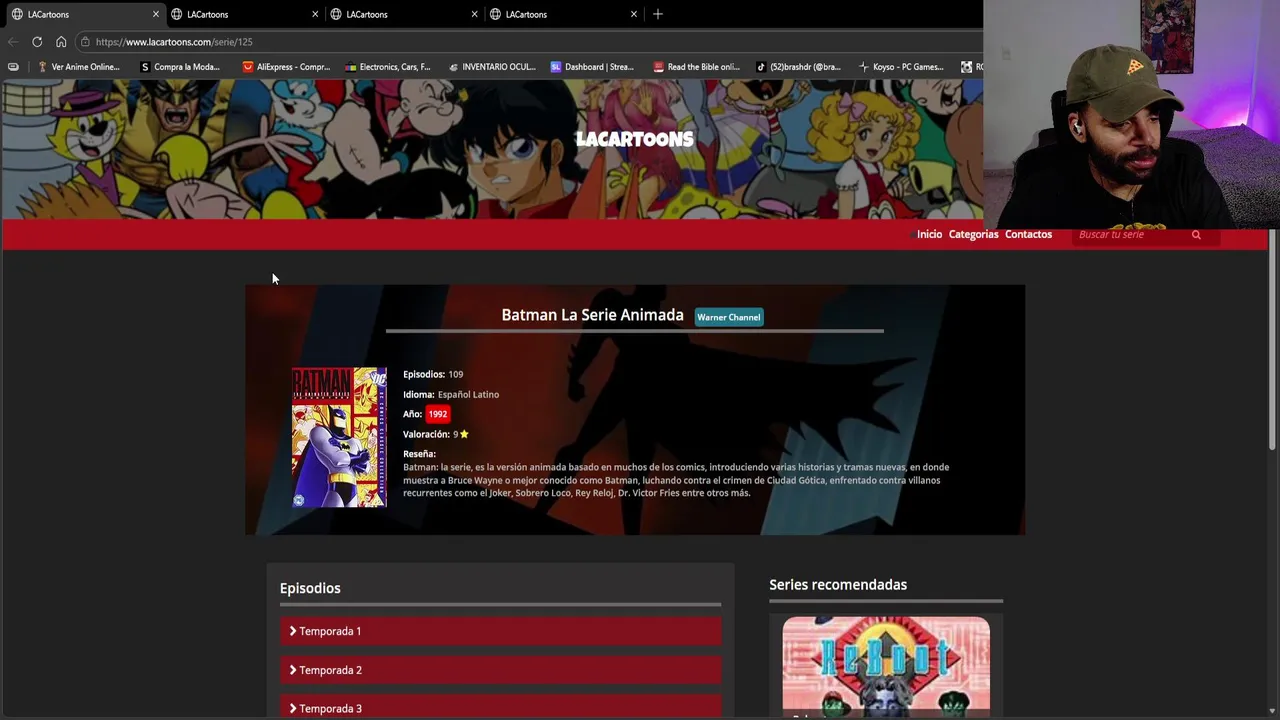Go to Inicio in site menu
This screenshot has height=720, width=1280.
pyautogui.click(x=929, y=234)
